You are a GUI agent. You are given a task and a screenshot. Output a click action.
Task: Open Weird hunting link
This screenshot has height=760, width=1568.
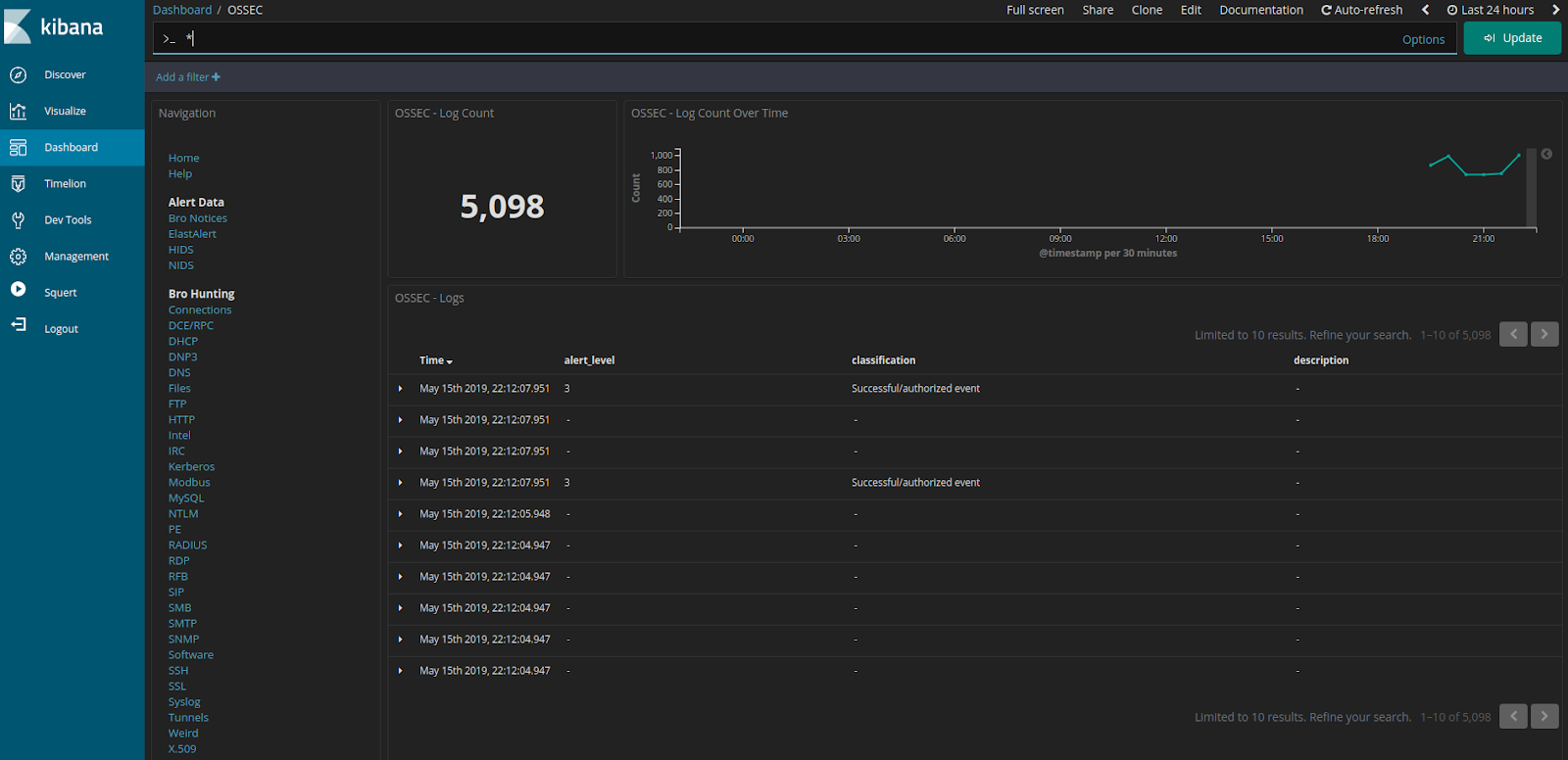(x=182, y=733)
